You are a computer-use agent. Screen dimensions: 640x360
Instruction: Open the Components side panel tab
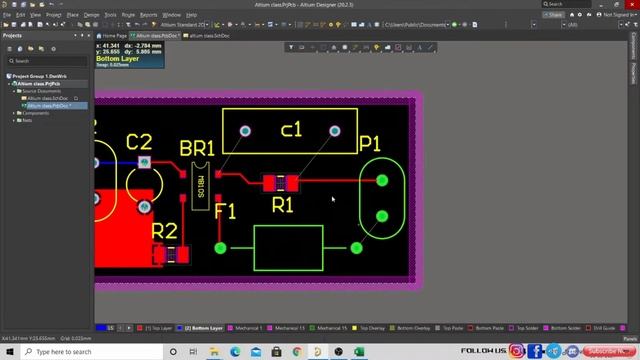pyautogui.click(x=633, y=45)
